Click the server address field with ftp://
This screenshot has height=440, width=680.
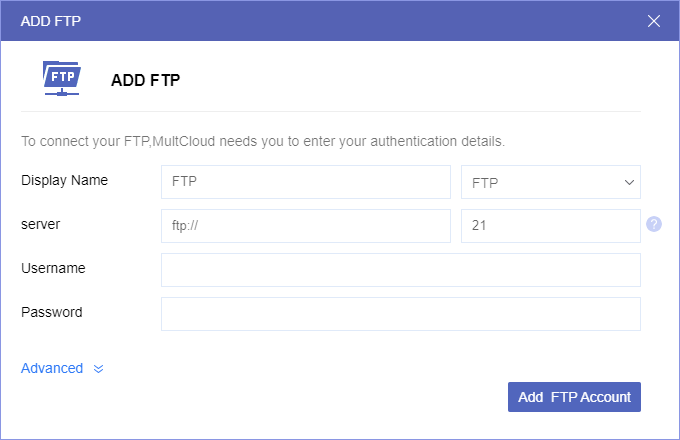[x=305, y=226]
